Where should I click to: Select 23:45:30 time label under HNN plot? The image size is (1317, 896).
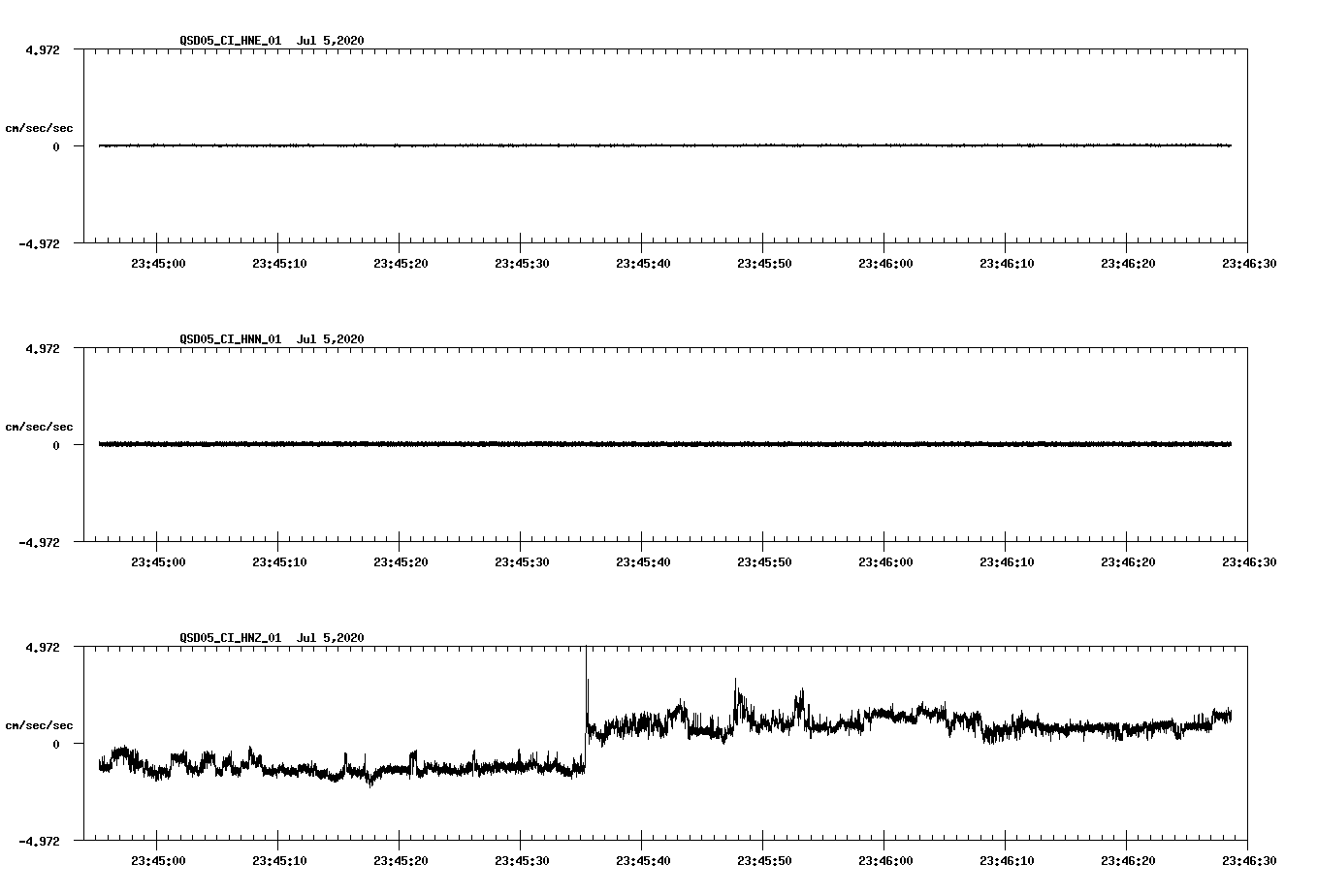521,561
